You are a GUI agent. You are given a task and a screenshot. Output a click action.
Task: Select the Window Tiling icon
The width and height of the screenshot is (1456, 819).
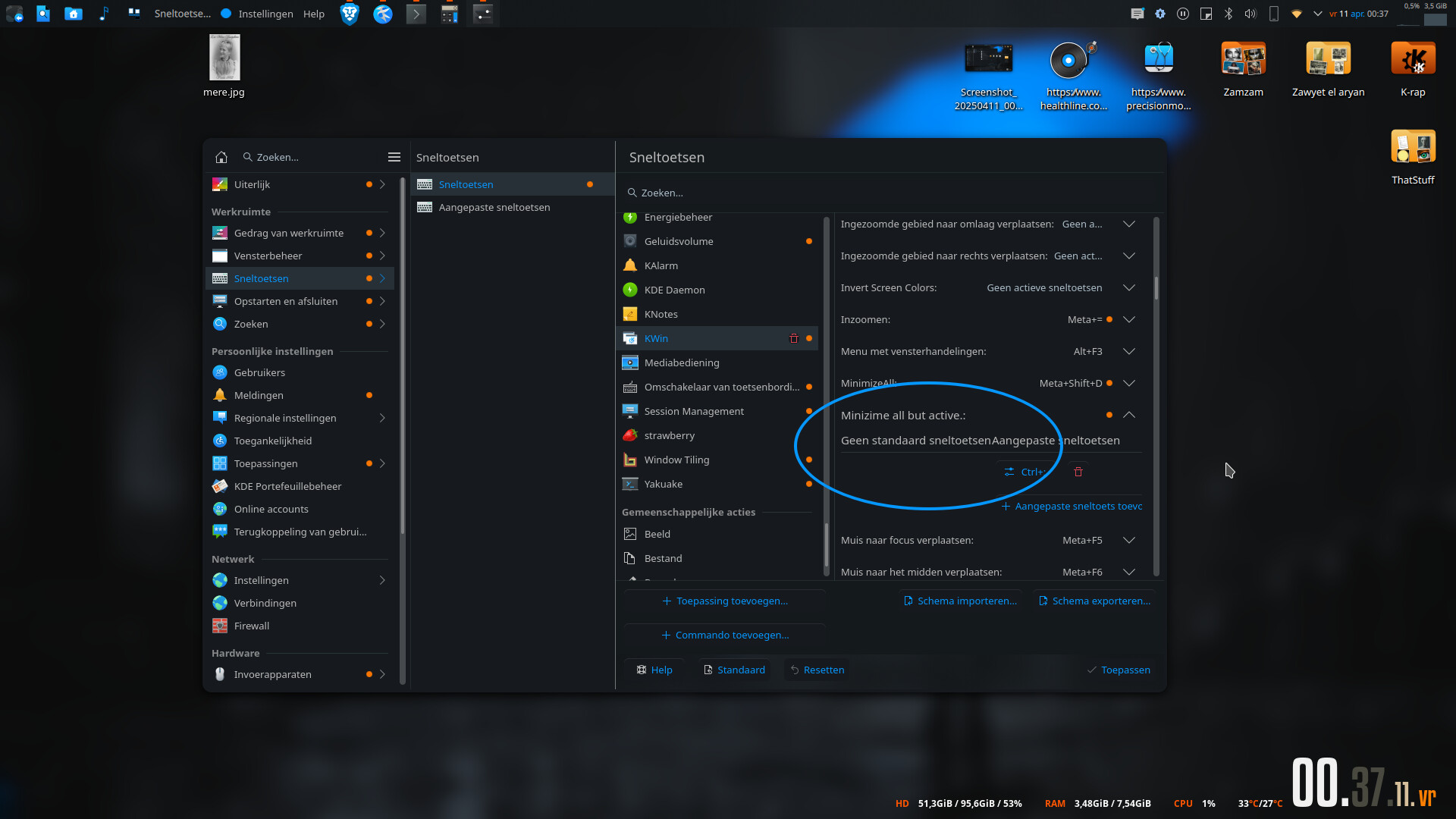pyautogui.click(x=630, y=460)
